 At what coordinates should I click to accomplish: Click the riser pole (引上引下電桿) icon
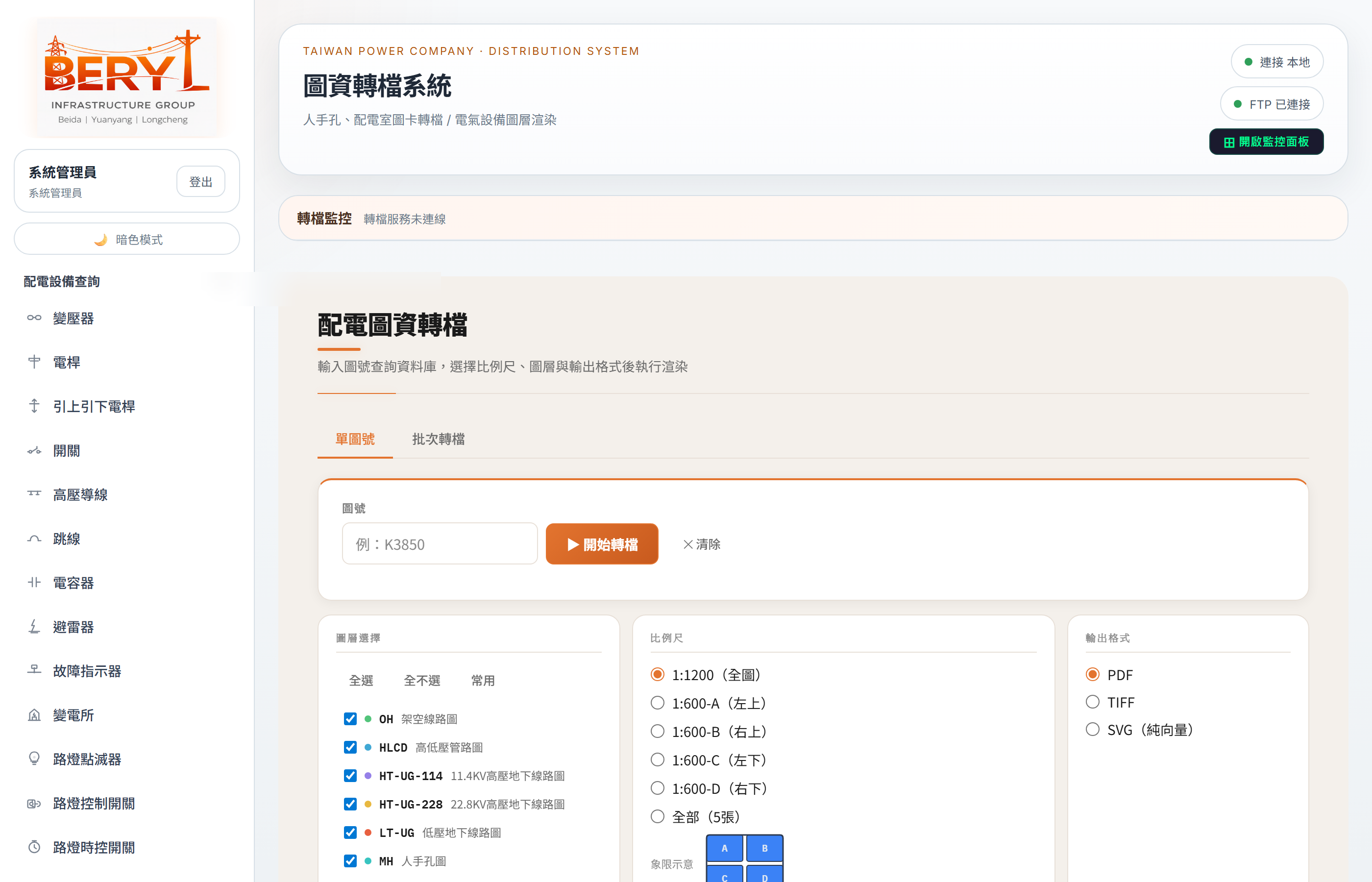point(34,406)
